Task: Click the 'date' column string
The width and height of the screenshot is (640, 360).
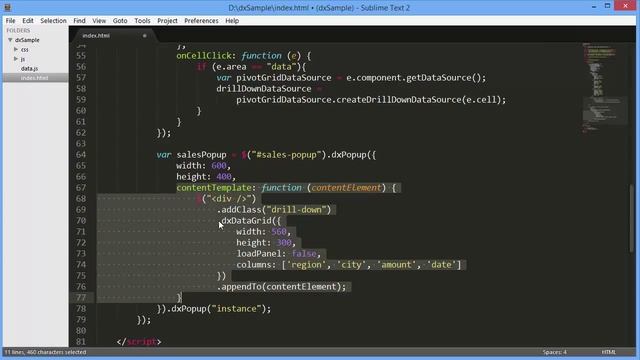Action: click(441, 265)
